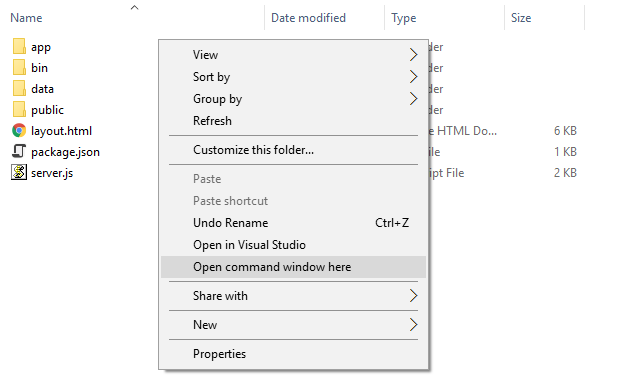This screenshot has height=391, width=641.
Task: Click the app folder icon
Action: tap(19, 47)
